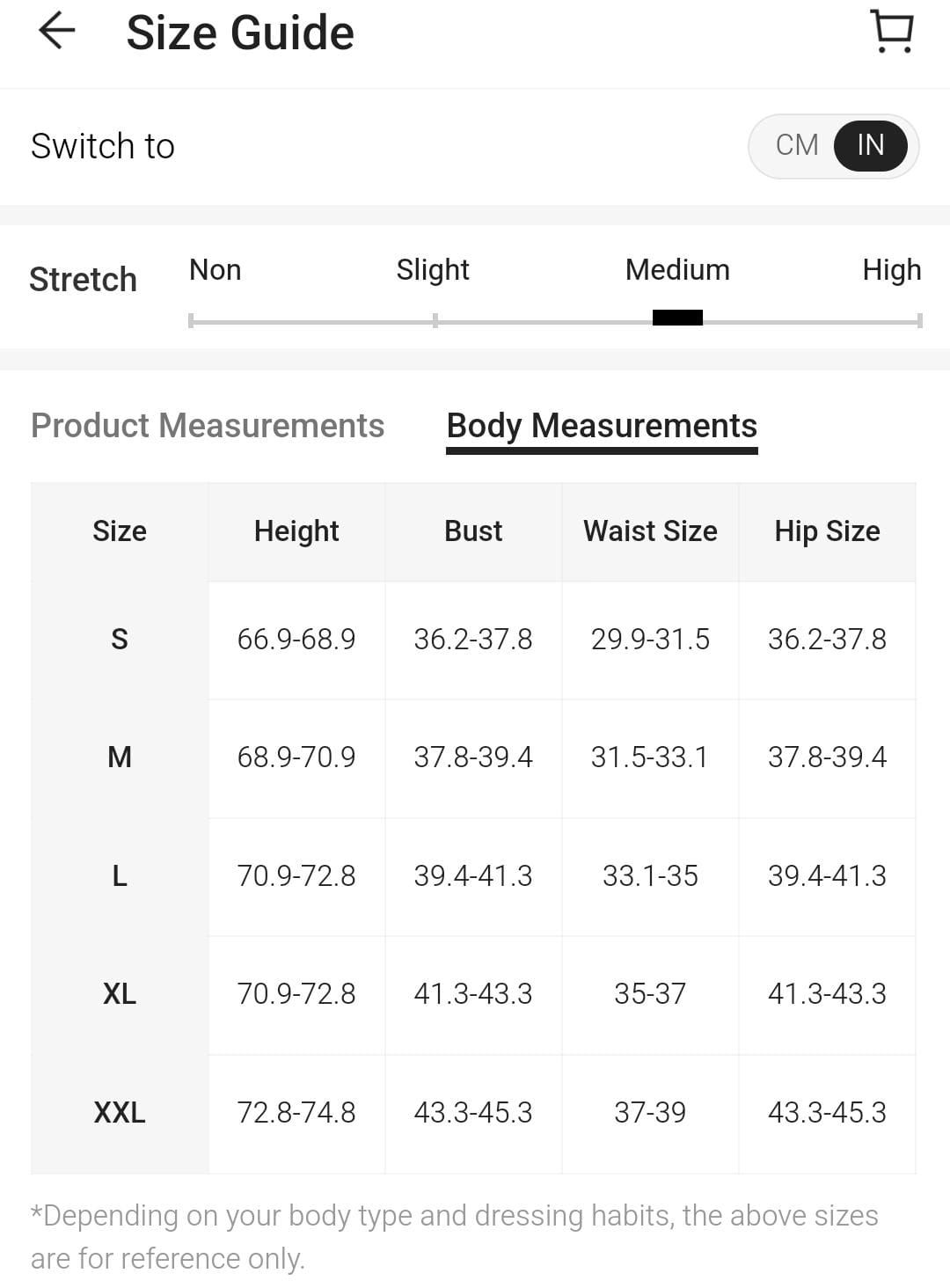Click the High stretch label
The image size is (950, 1288).
[x=891, y=270]
